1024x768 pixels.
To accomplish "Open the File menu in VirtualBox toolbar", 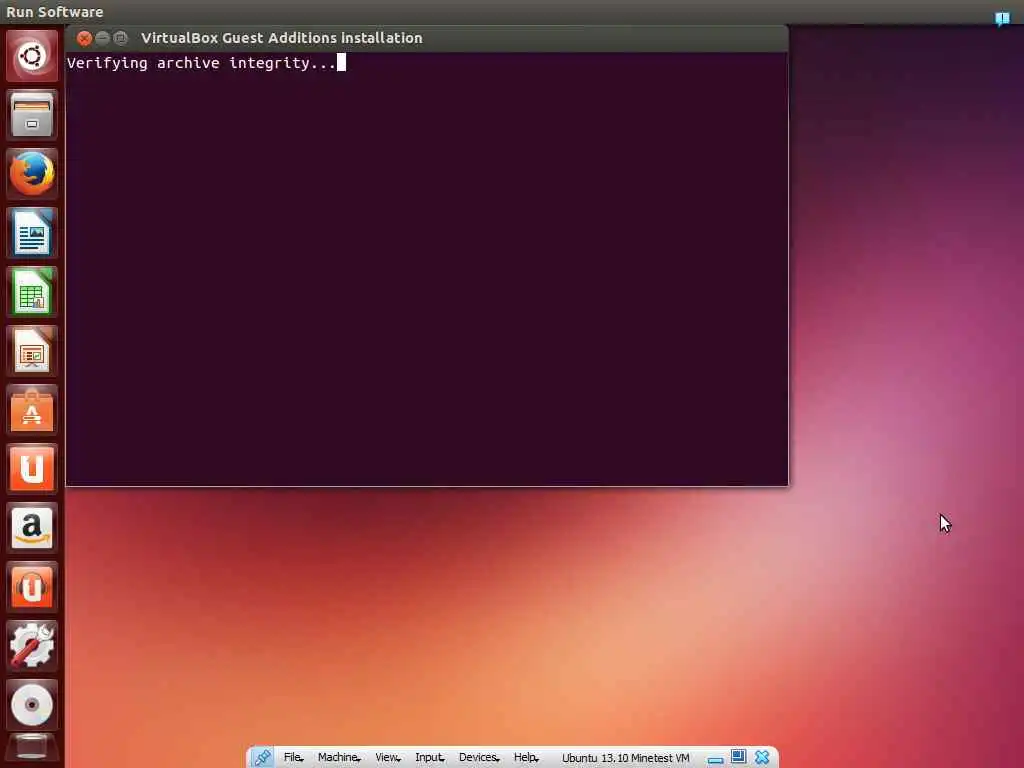I will [x=293, y=758].
